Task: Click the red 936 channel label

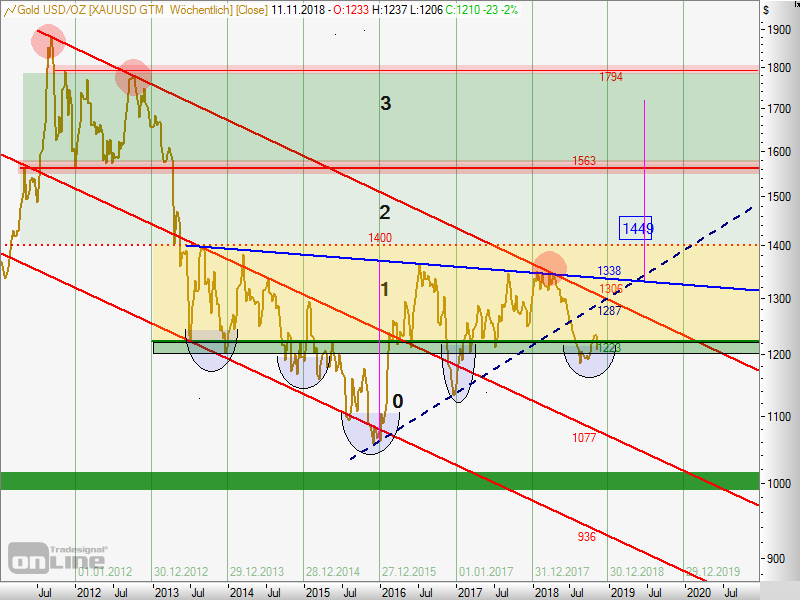Action: point(586,536)
